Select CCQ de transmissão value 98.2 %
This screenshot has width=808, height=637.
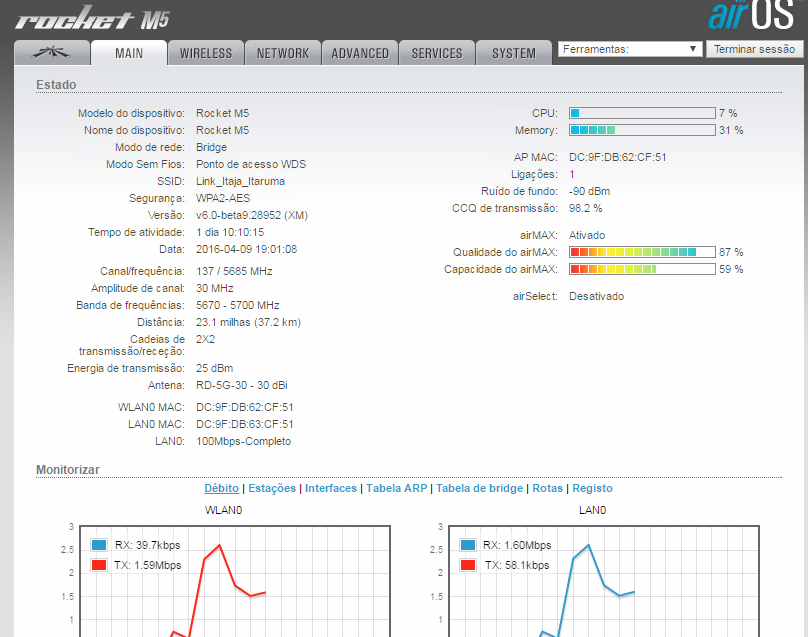point(585,208)
